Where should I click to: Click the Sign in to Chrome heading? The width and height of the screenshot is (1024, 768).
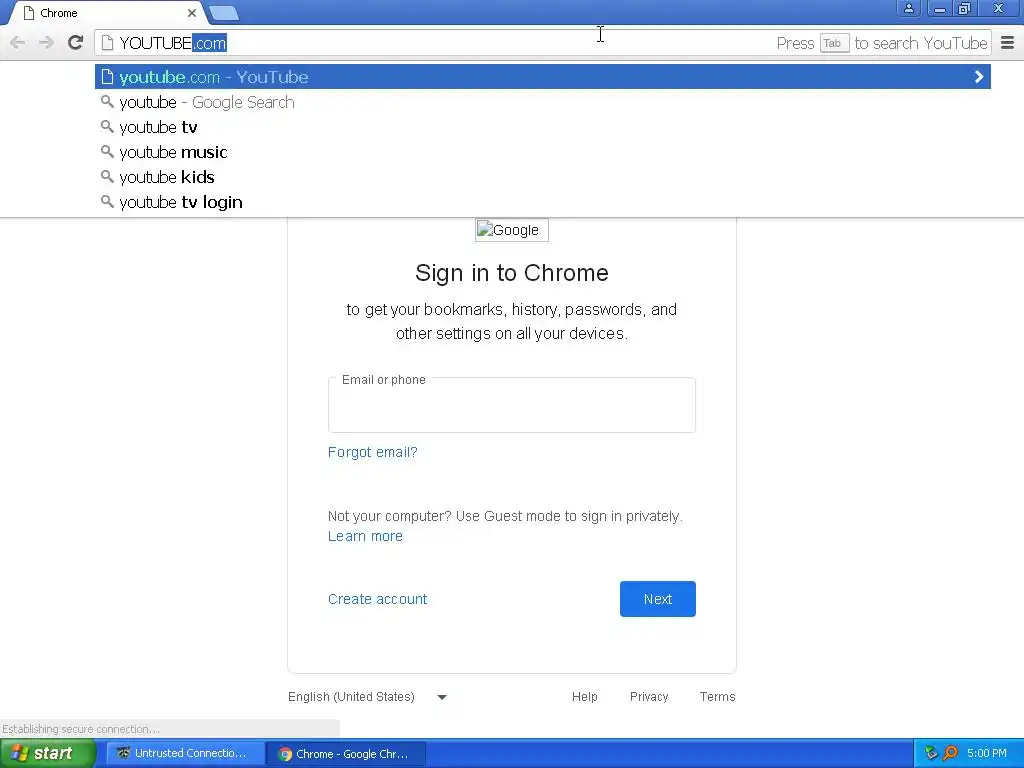click(512, 273)
